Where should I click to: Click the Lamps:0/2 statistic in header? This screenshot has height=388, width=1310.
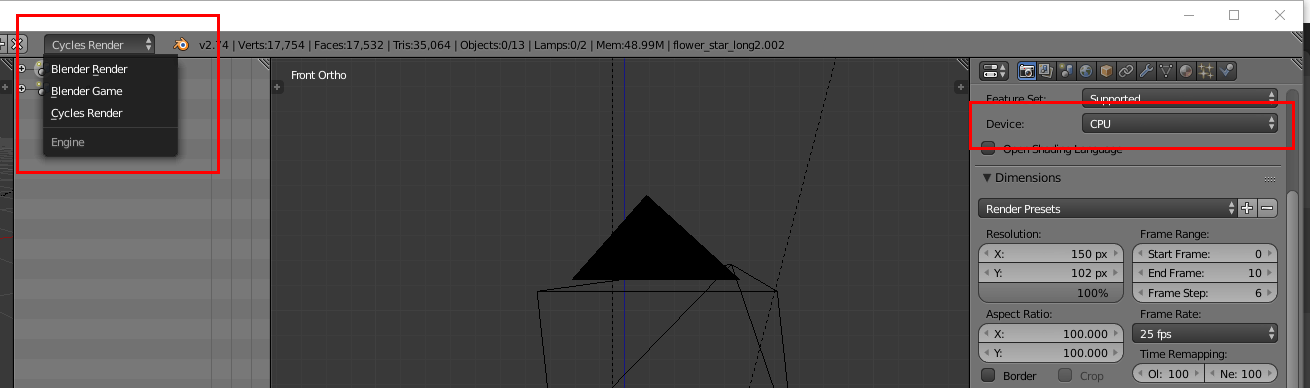click(x=561, y=45)
